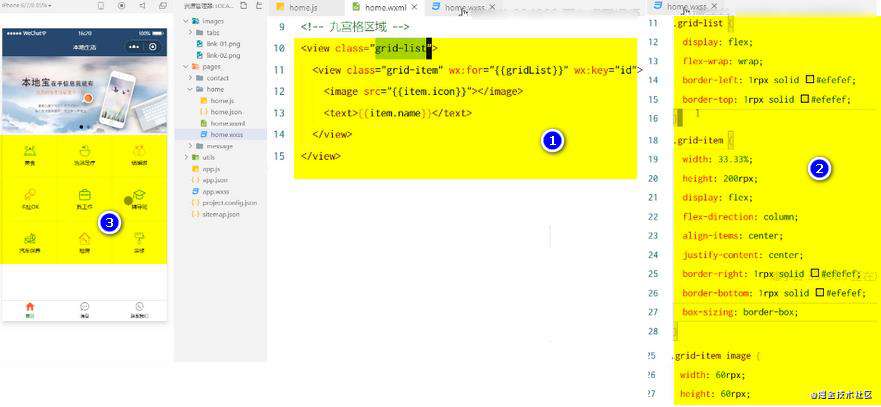Open link-01.png in the file tree
881x407 pixels.
click(x=218, y=44)
